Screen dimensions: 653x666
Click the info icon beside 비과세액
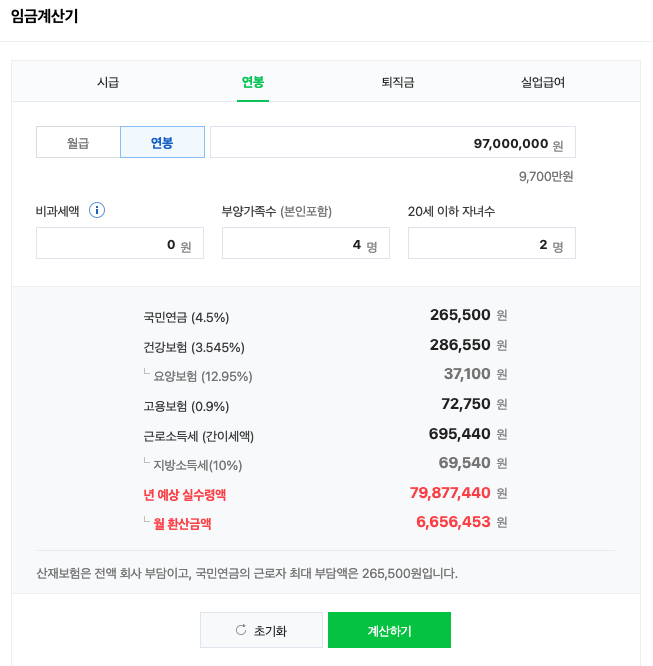97,211
